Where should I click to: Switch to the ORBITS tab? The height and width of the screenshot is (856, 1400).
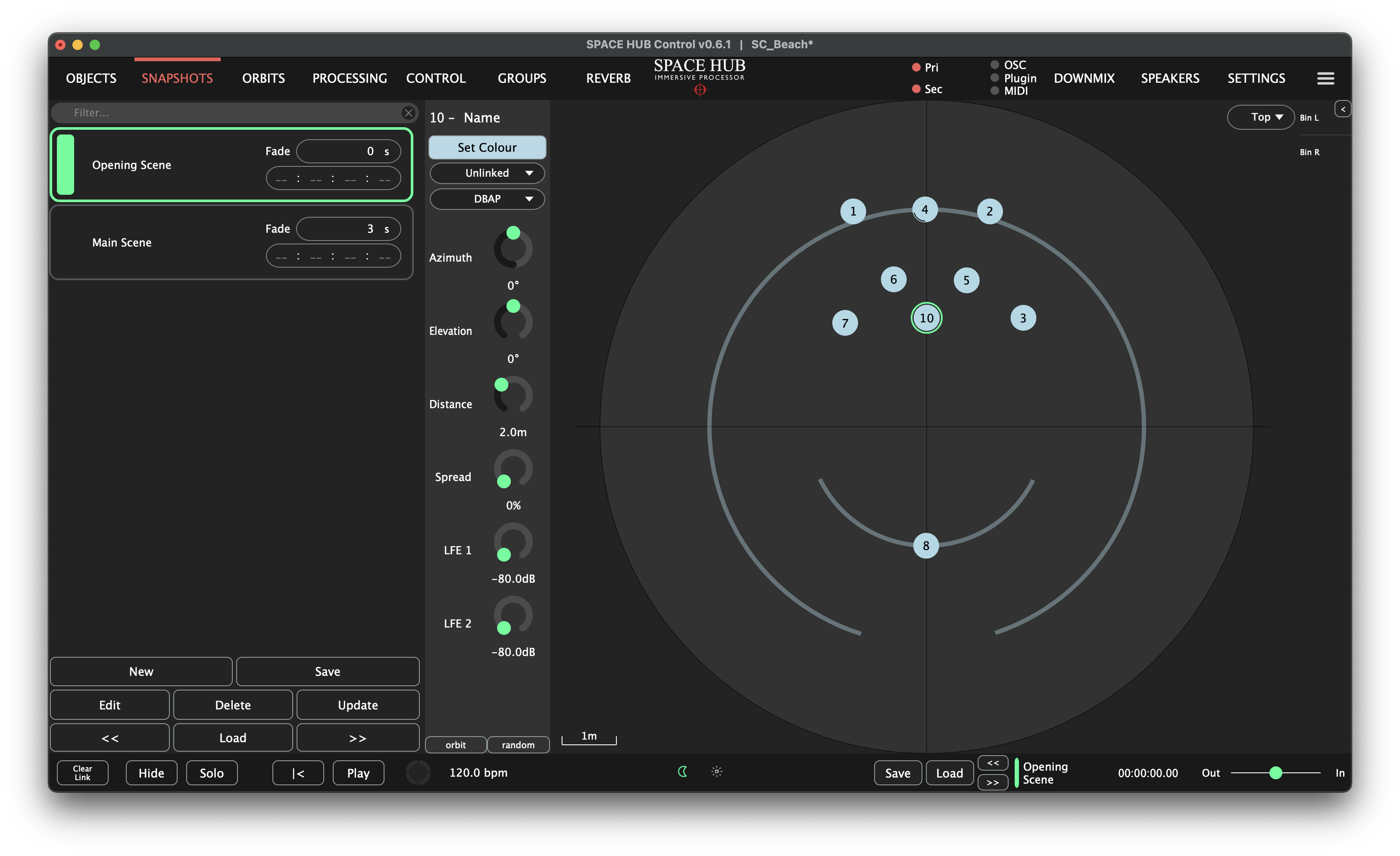click(x=263, y=78)
